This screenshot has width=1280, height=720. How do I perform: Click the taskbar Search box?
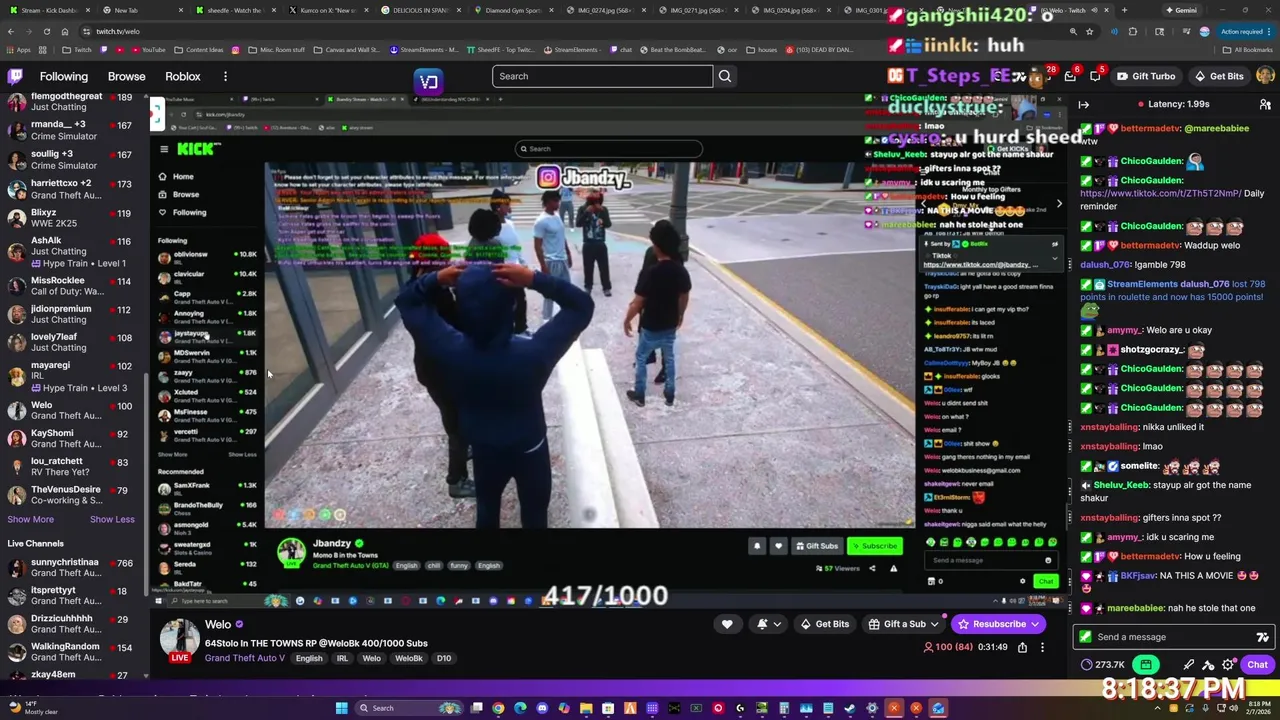tap(408, 708)
